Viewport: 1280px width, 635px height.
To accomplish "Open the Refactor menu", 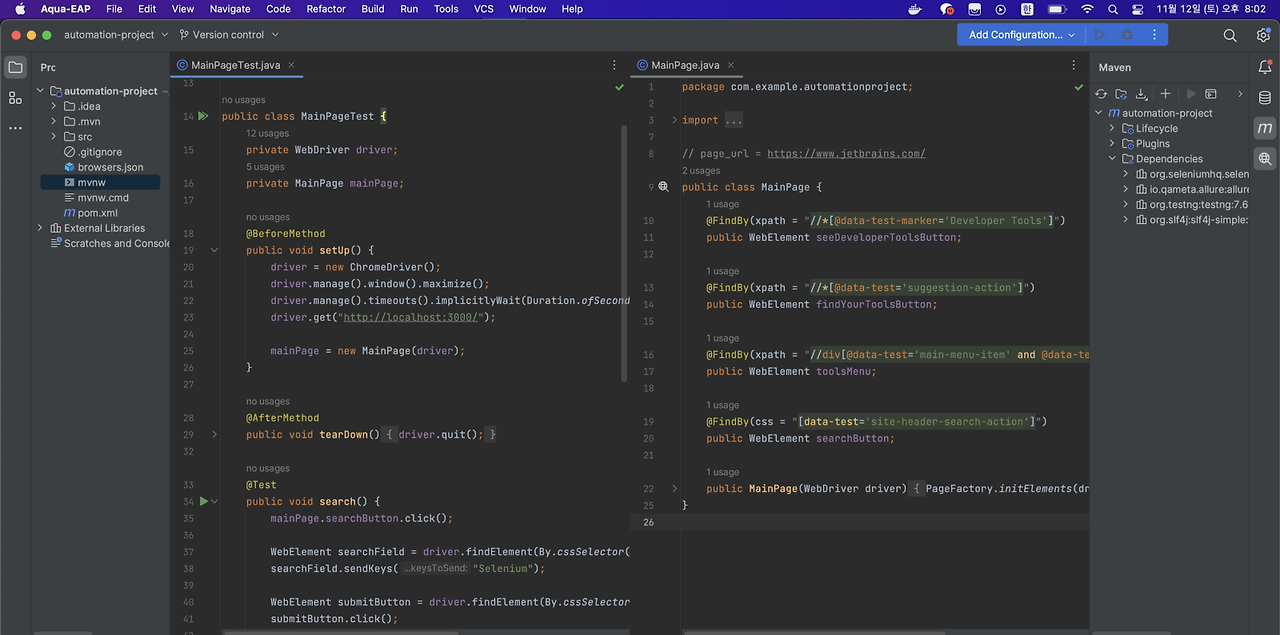I will (x=326, y=9).
